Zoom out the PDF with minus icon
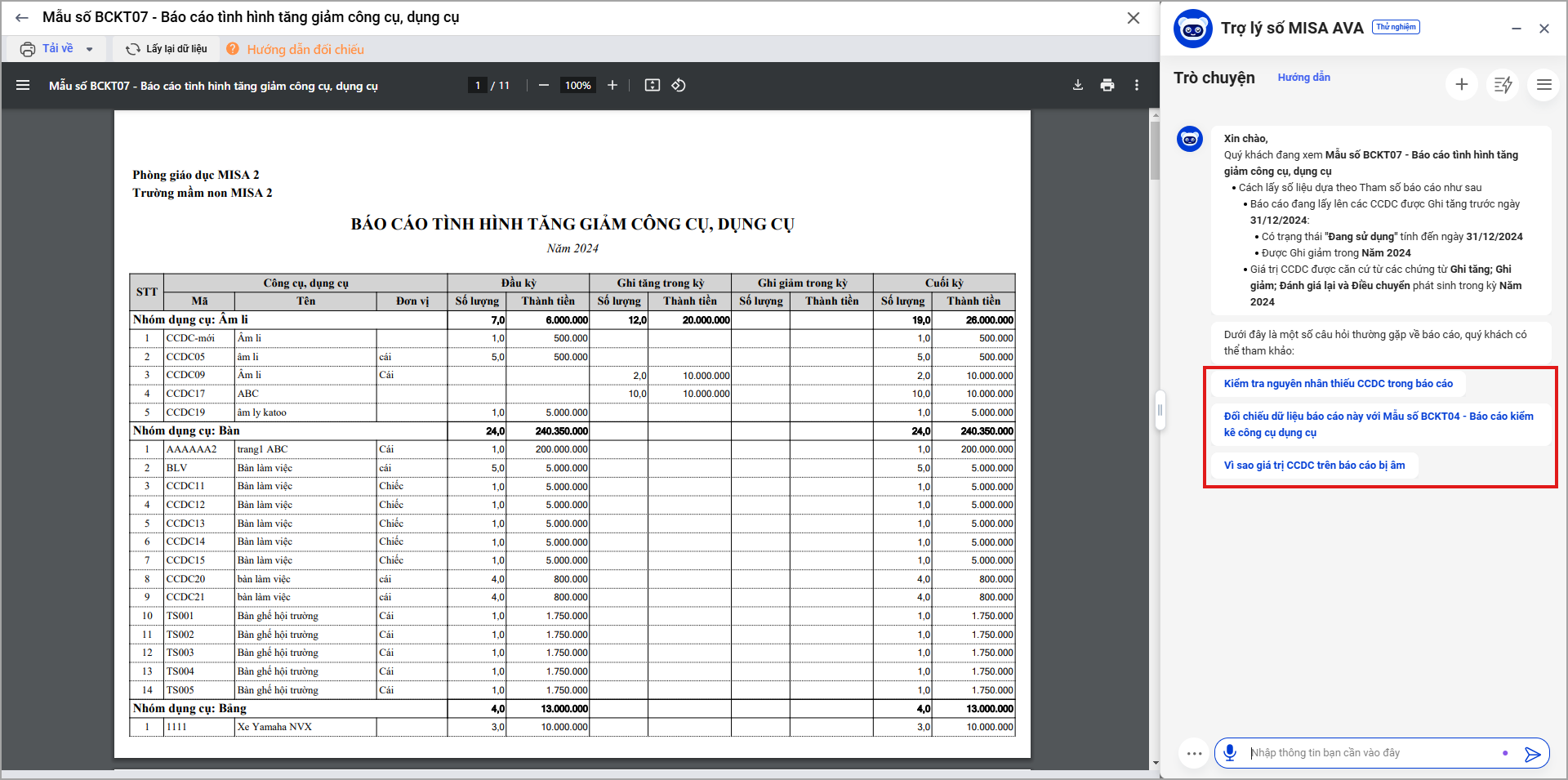This screenshot has width=1568, height=780. (x=544, y=85)
